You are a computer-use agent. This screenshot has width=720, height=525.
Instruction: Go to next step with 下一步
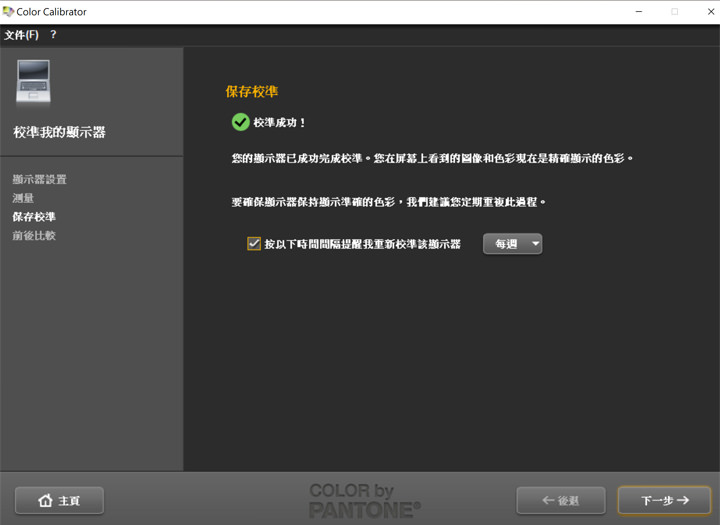(664, 500)
